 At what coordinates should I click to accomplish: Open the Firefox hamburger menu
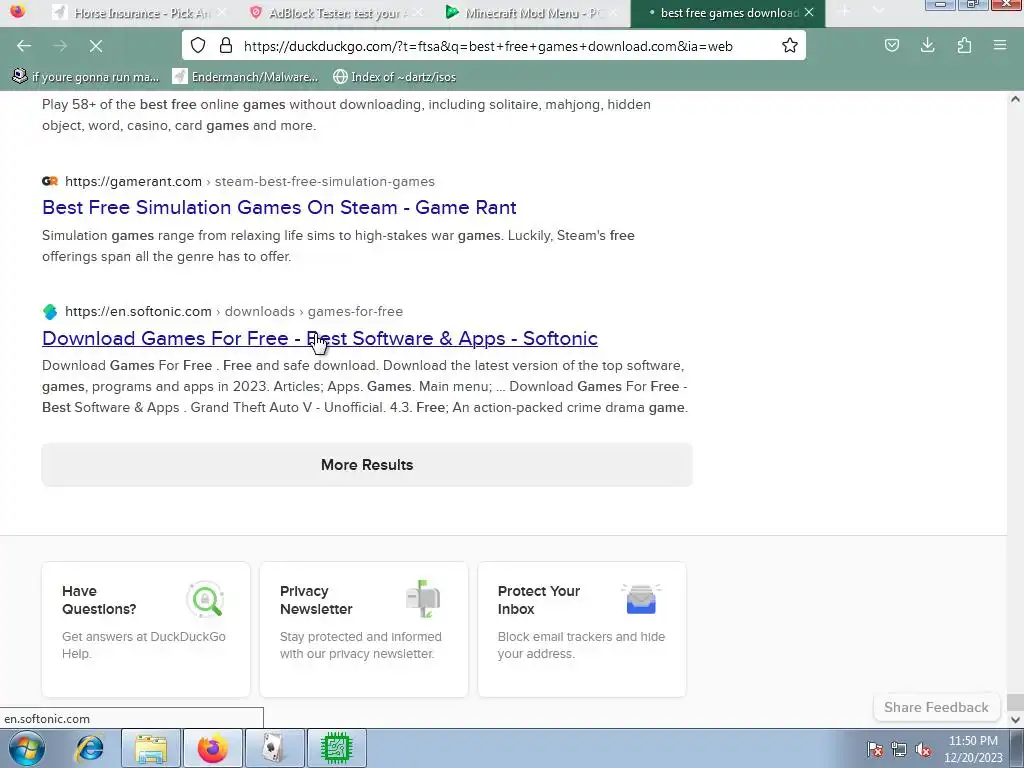(1000, 45)
